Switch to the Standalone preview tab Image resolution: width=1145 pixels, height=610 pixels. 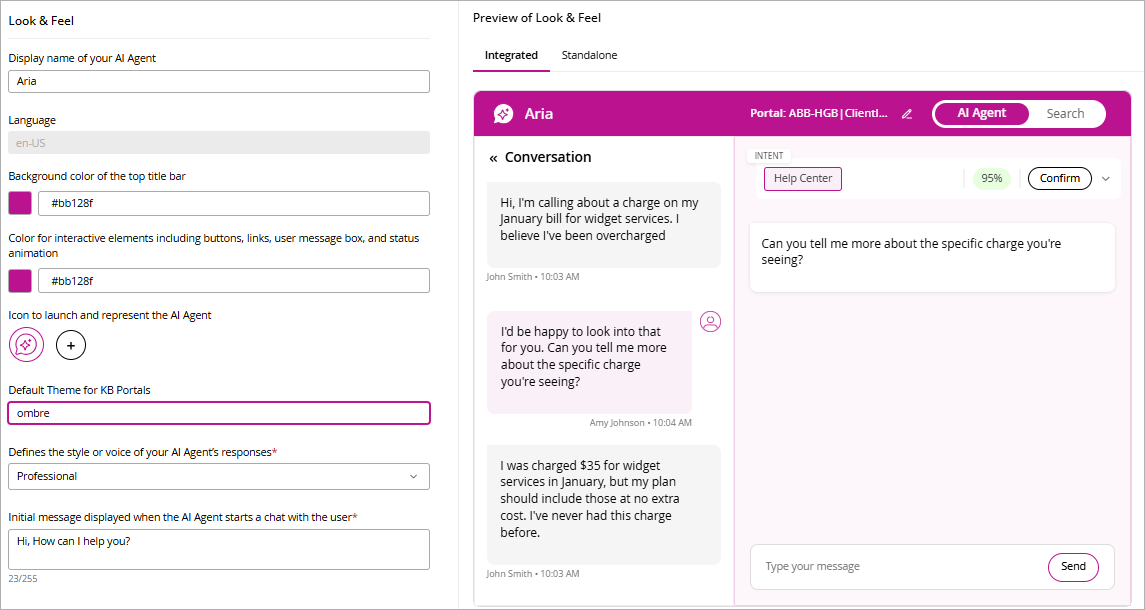click(x=589, y=55)
